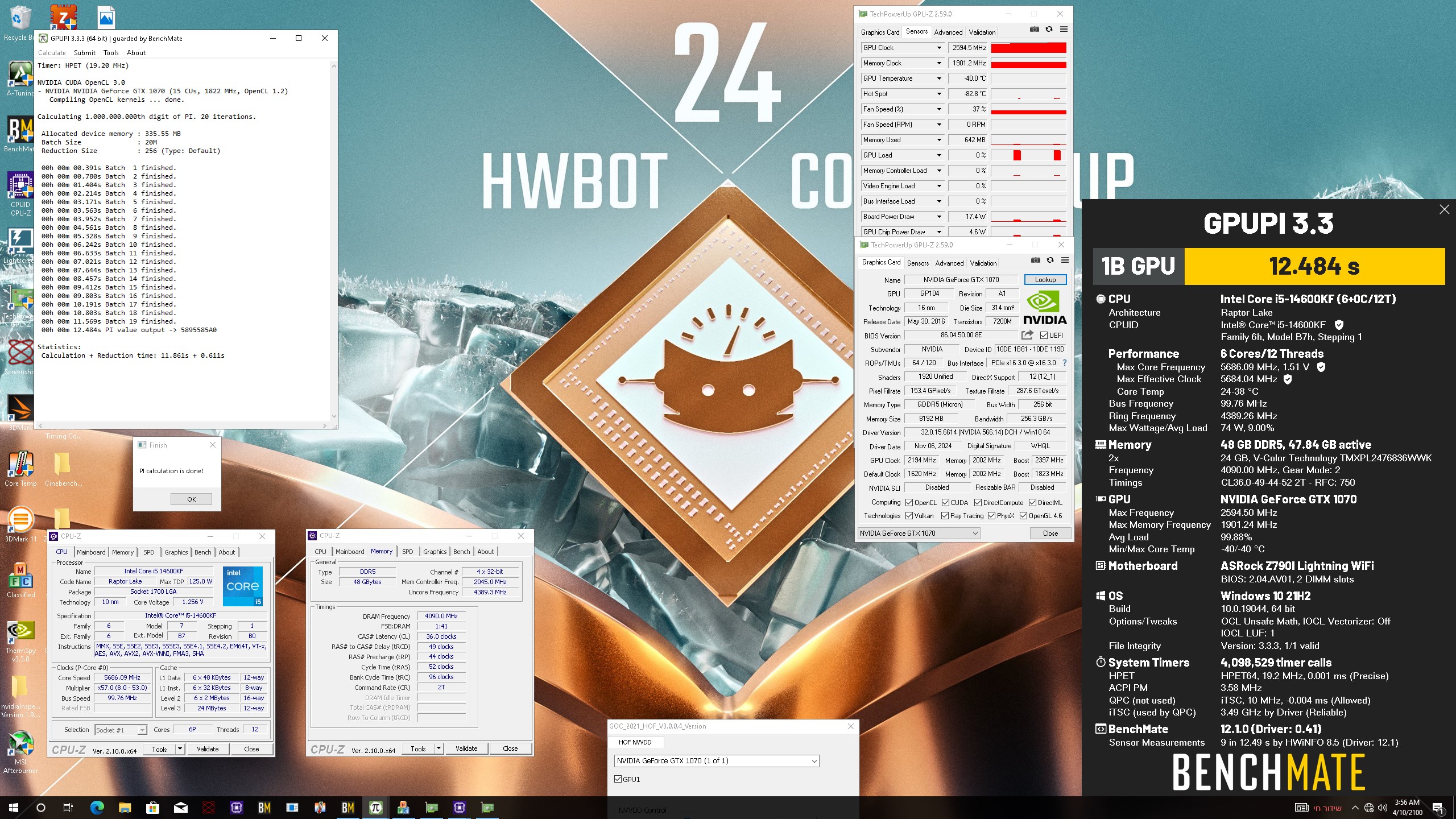Toggle the DirectCompute checkbox in GPU-Z

pos(978,502)
